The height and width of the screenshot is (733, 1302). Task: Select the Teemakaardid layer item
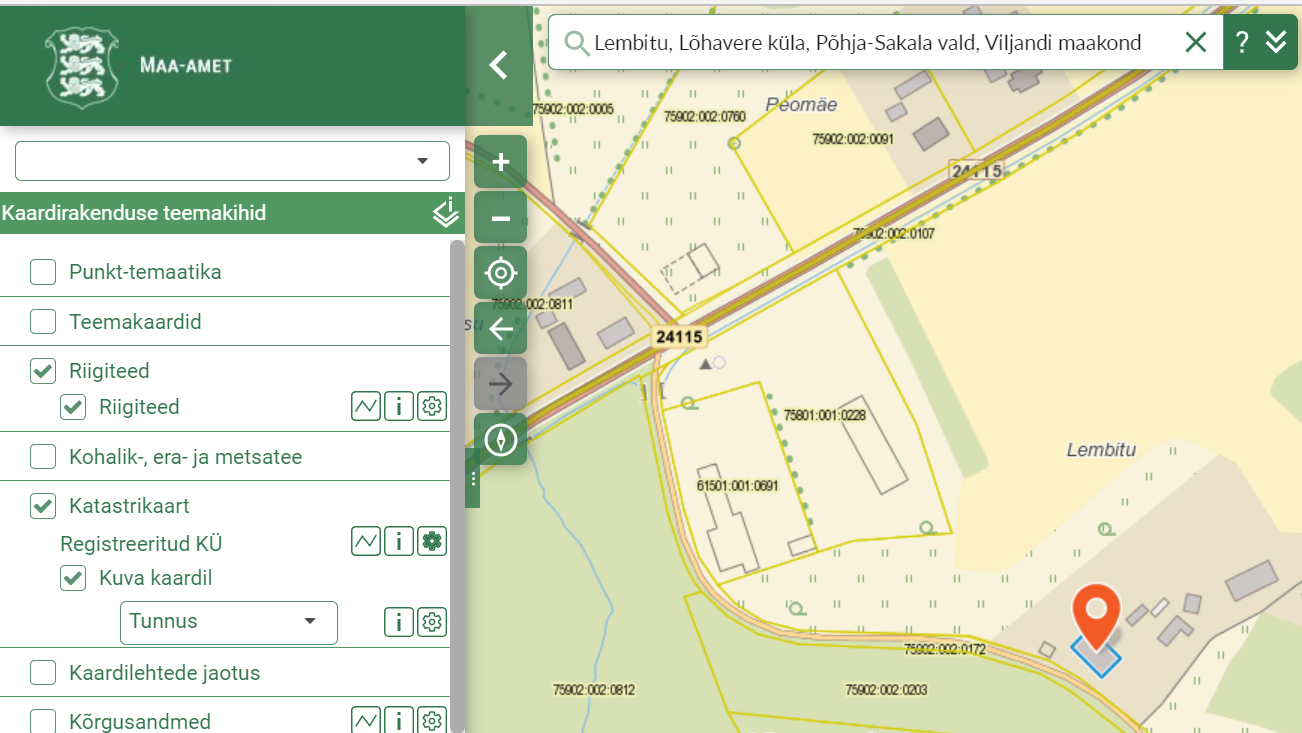point(225,322)
